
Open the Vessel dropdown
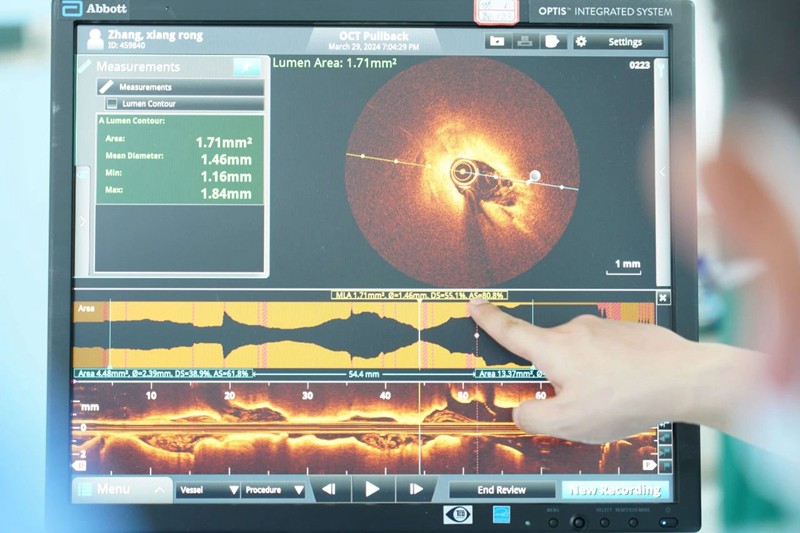tap(208, 490)
